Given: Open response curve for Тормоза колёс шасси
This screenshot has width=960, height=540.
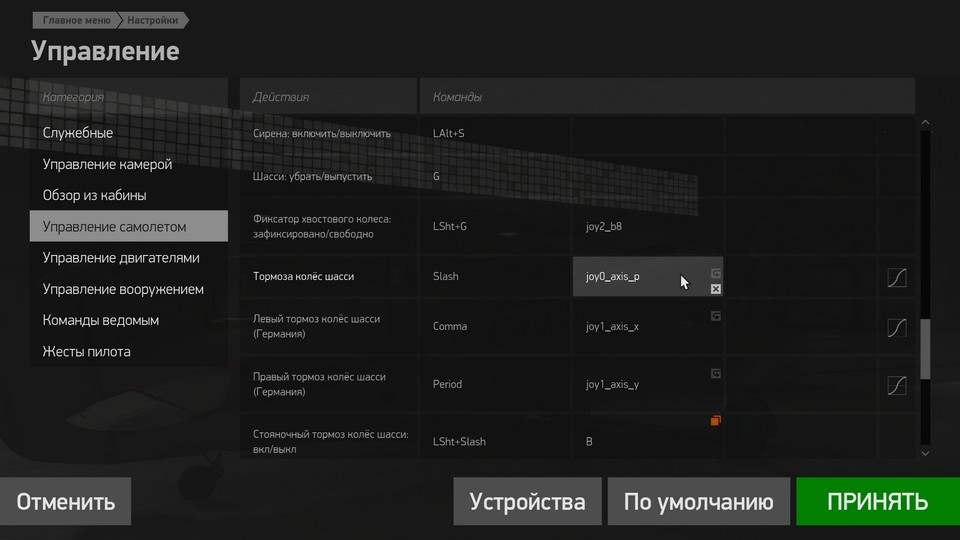Looking at the screenshot, I should click(897, 278).
